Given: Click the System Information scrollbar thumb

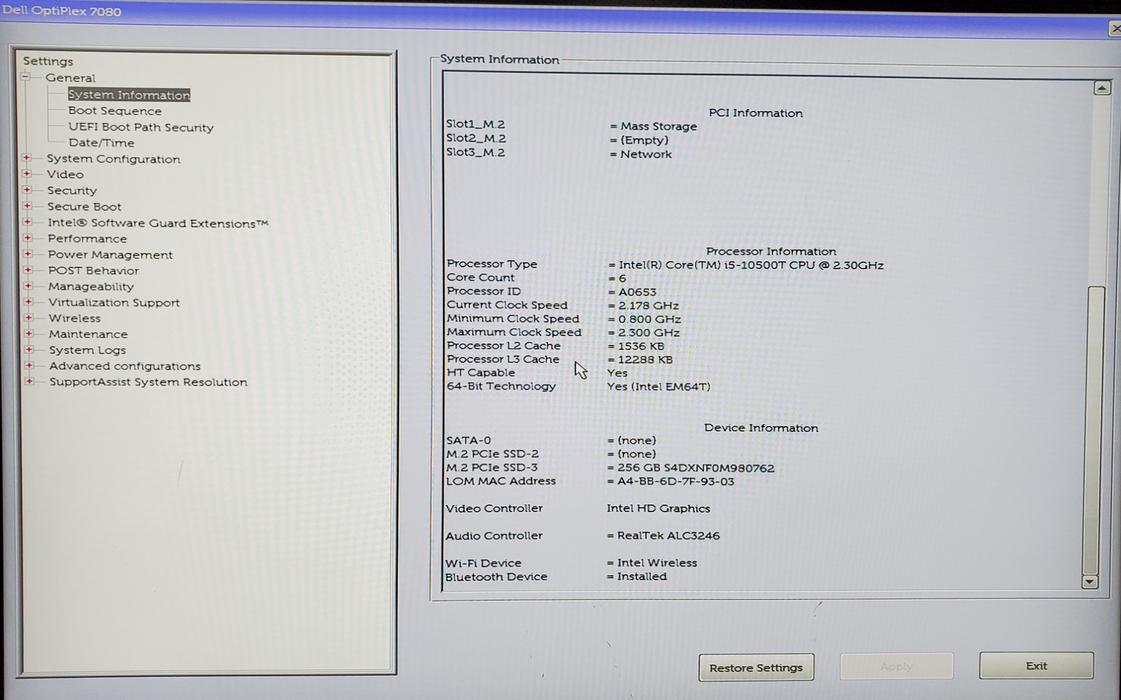Looking at the screenshot, I should 1092,429.
